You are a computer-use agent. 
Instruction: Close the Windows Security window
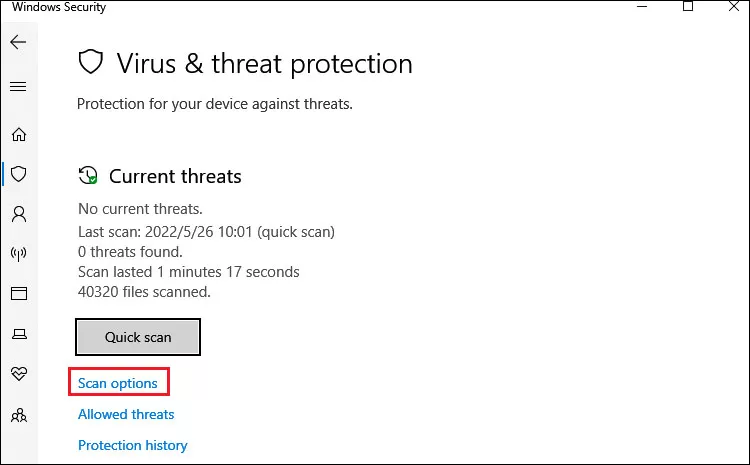[734, 6]
